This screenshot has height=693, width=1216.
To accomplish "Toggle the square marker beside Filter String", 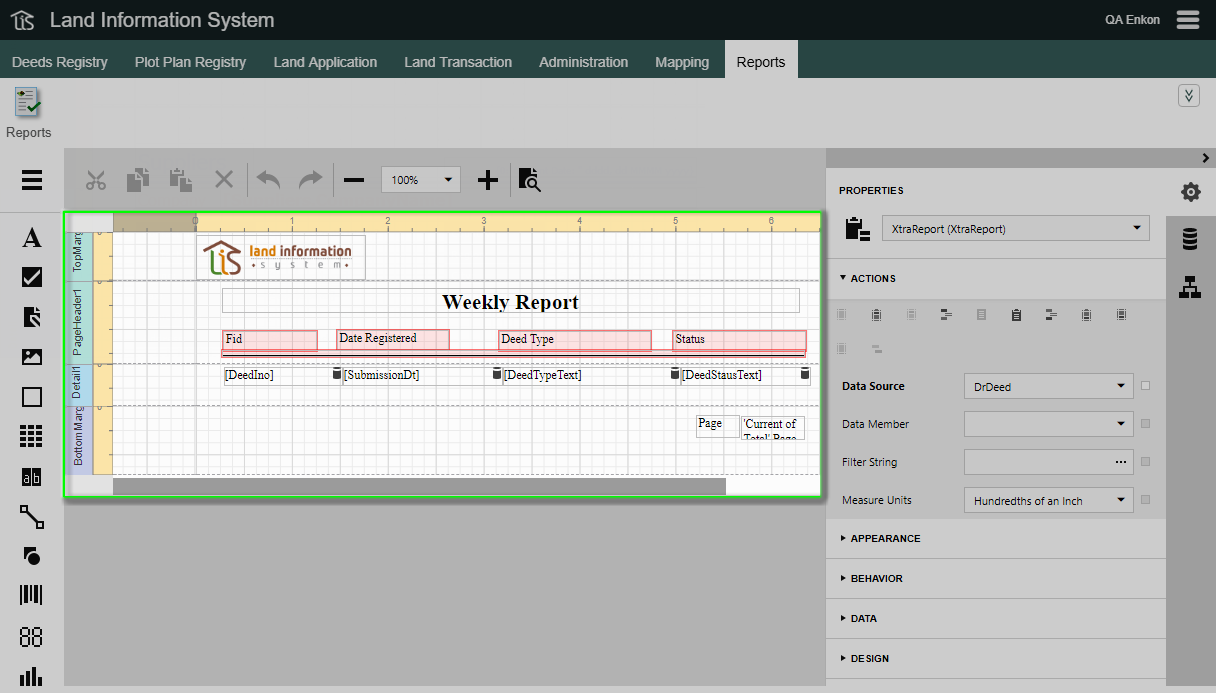I will tap(1145, 462).
